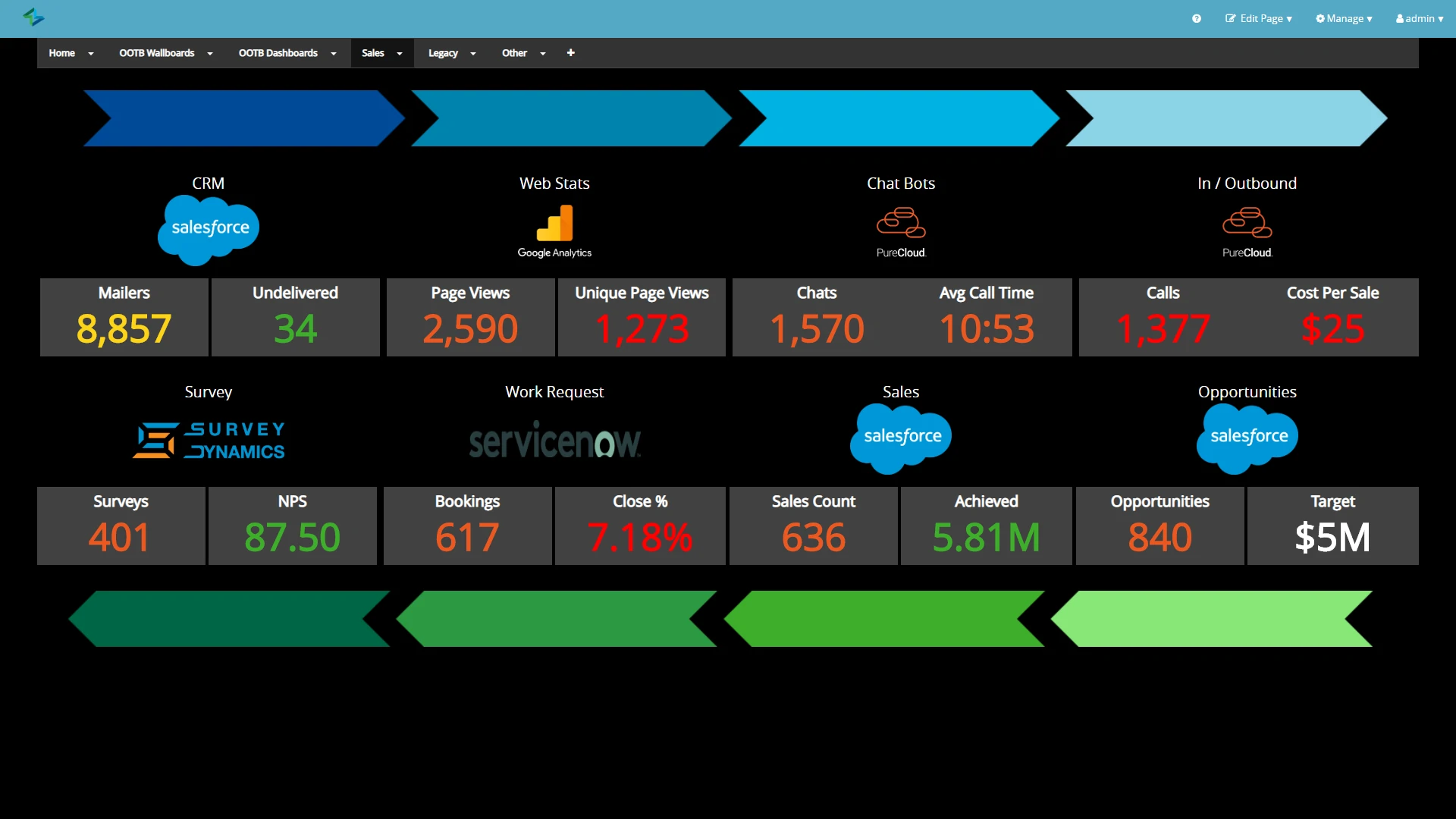Click the dark green bottom arrow banner
This screenshot has width=1456, height=819.
click(229, 619)
